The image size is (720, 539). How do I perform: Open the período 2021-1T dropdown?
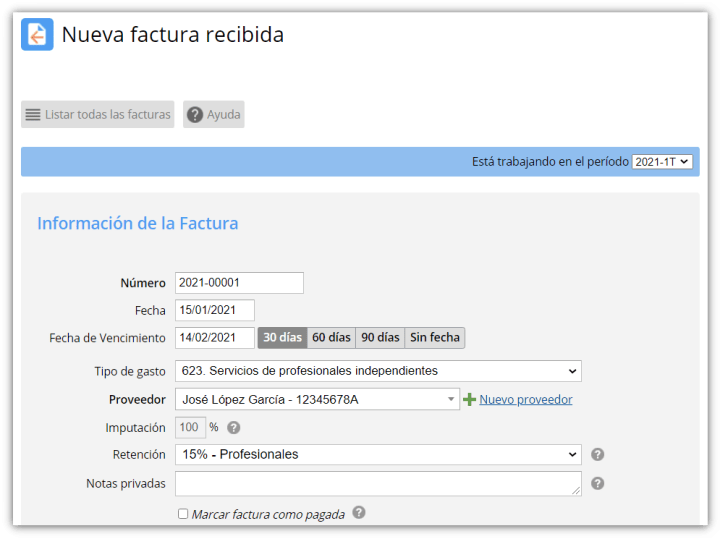point(662,162)
